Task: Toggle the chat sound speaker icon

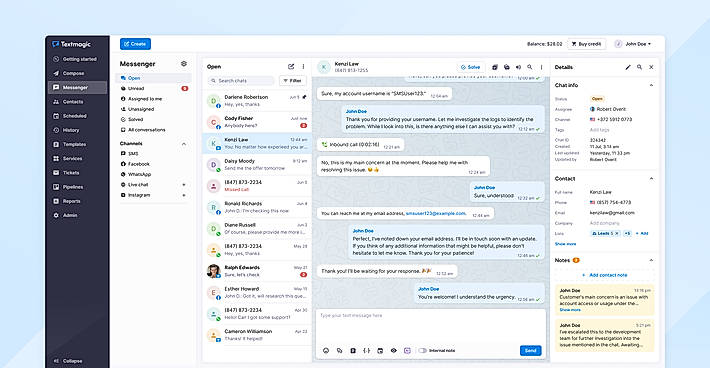Action: pyautogui.click(x=518, y=67)
